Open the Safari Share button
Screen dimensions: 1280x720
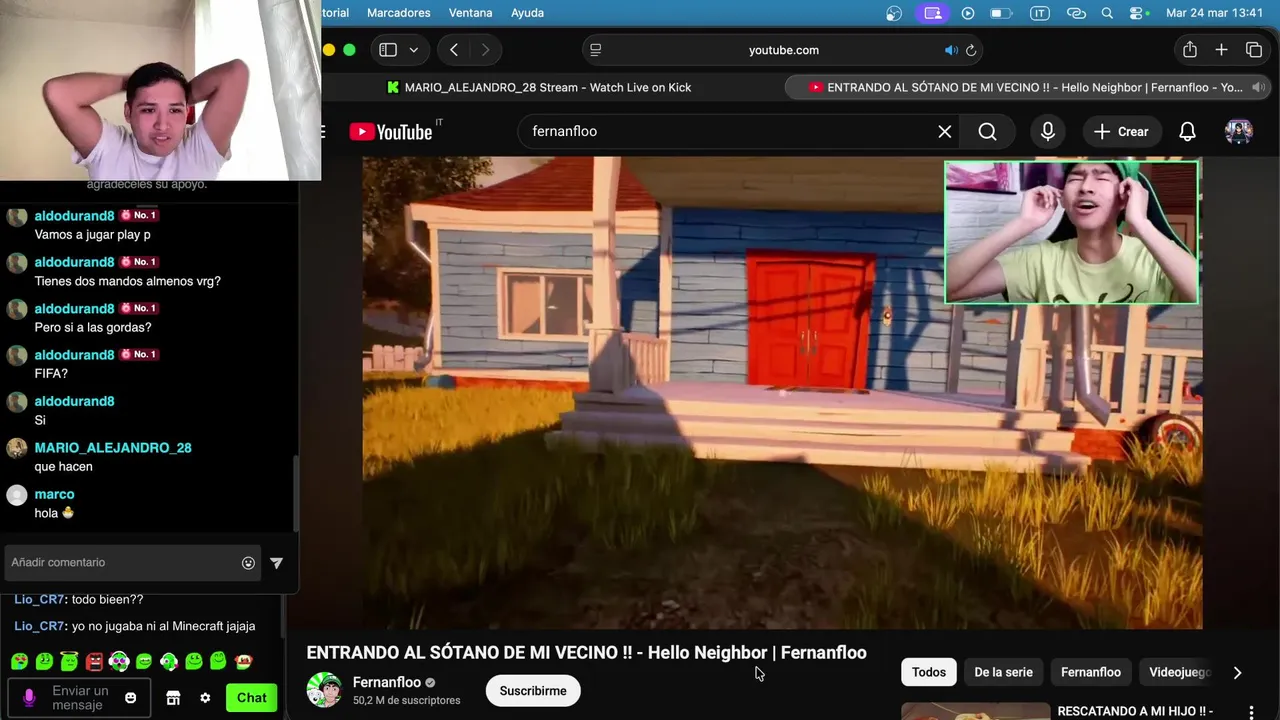pyautogui.click(x=1189, y=50)
